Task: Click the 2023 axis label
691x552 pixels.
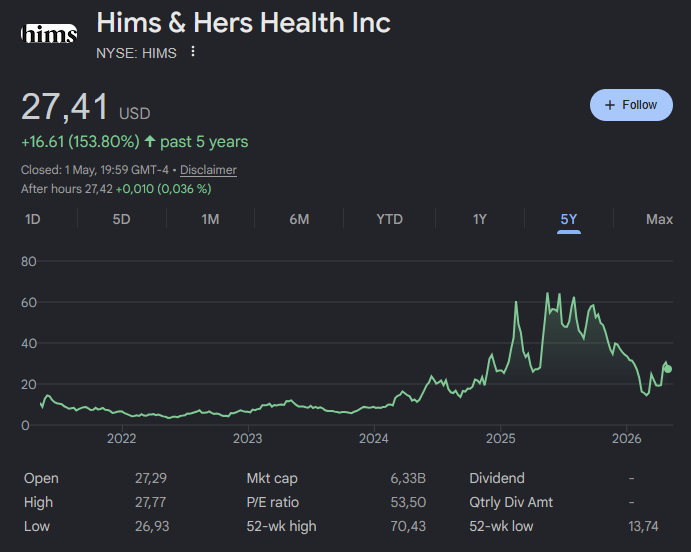Action: (248, 438)
